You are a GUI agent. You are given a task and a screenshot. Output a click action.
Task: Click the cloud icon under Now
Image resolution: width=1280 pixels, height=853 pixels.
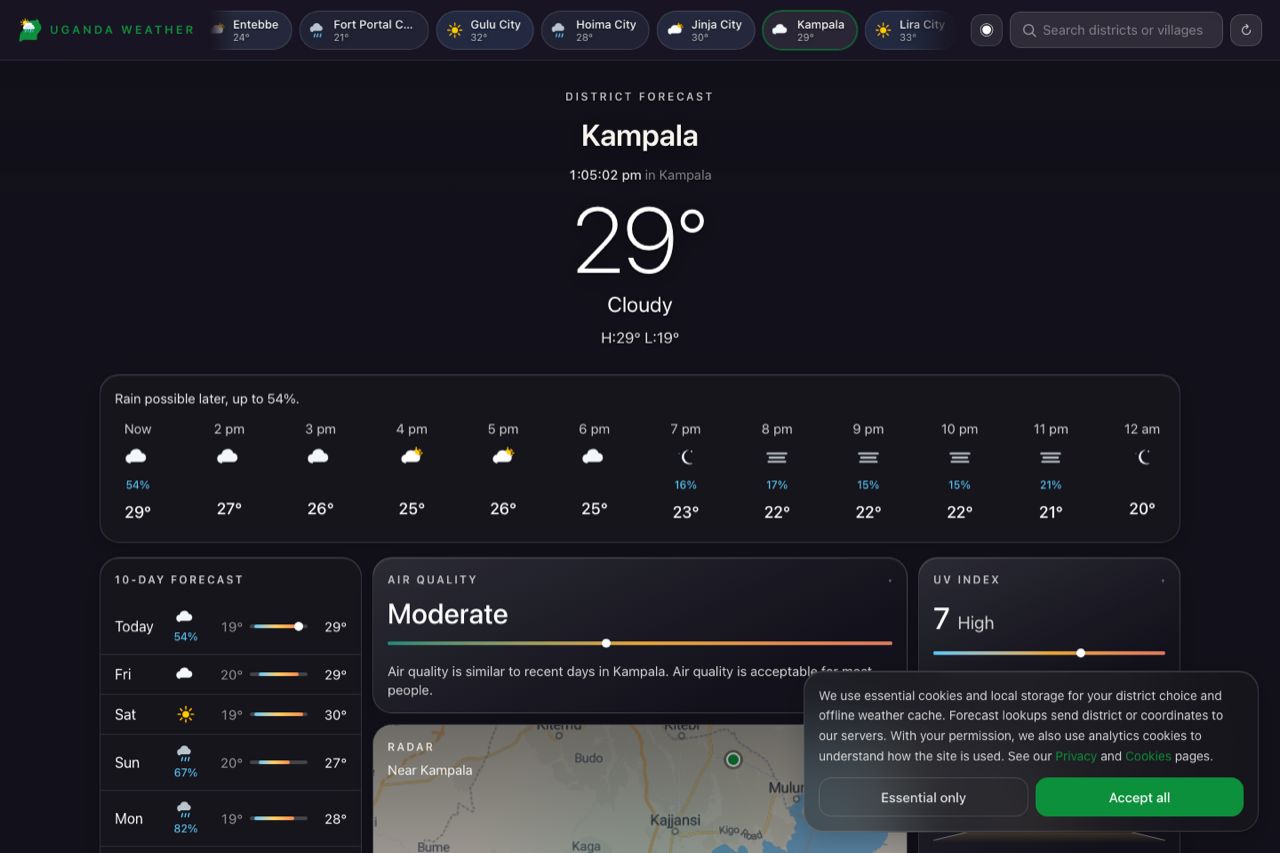[x=137, y=457]
